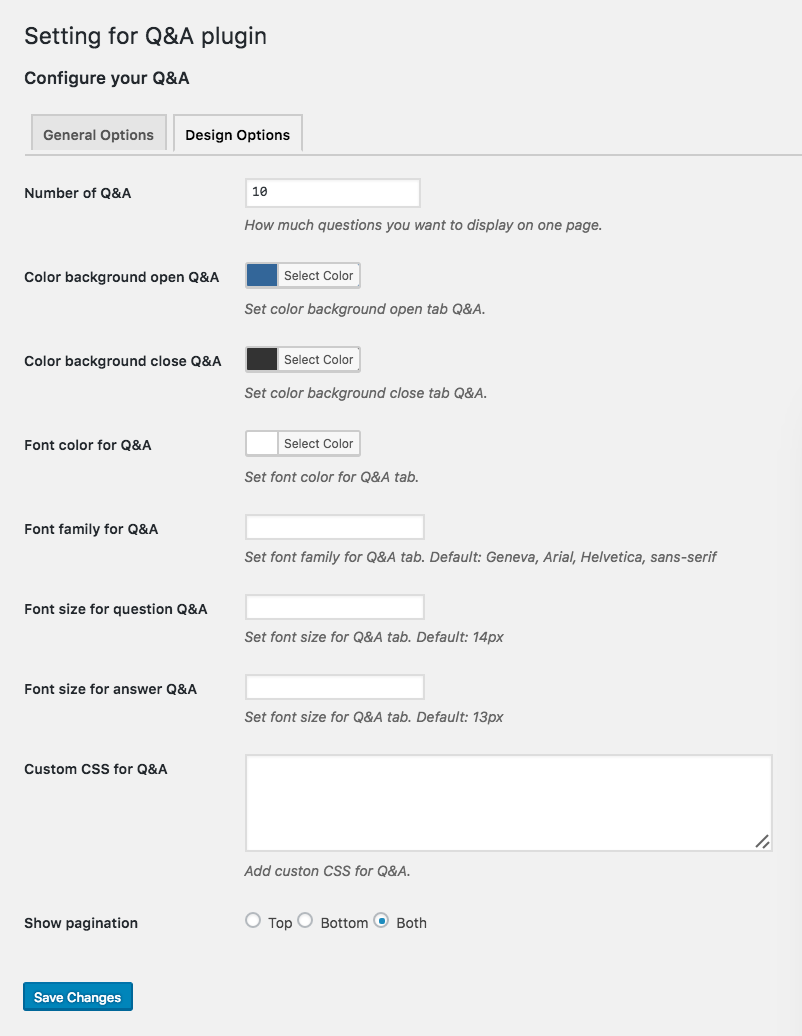Select Color for Q&A font color

click(318, 443)
